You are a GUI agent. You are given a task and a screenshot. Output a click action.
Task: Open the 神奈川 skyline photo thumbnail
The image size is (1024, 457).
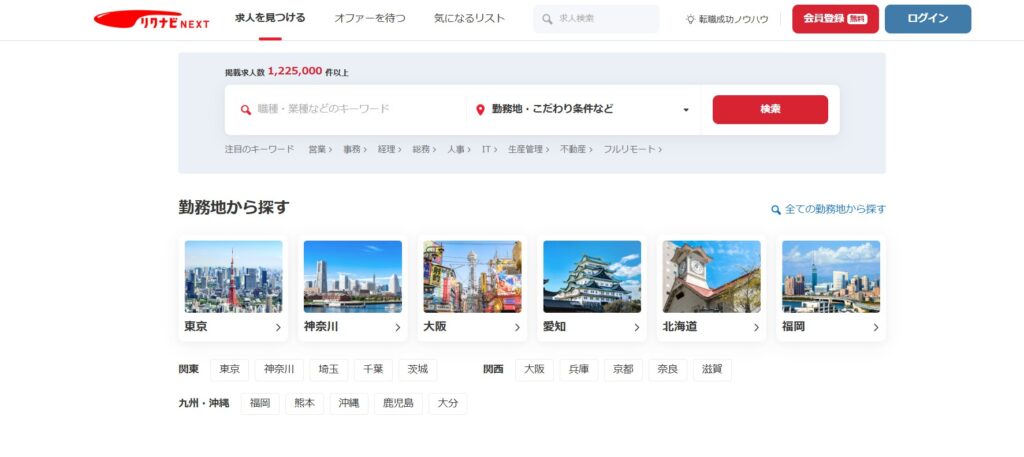353,277
